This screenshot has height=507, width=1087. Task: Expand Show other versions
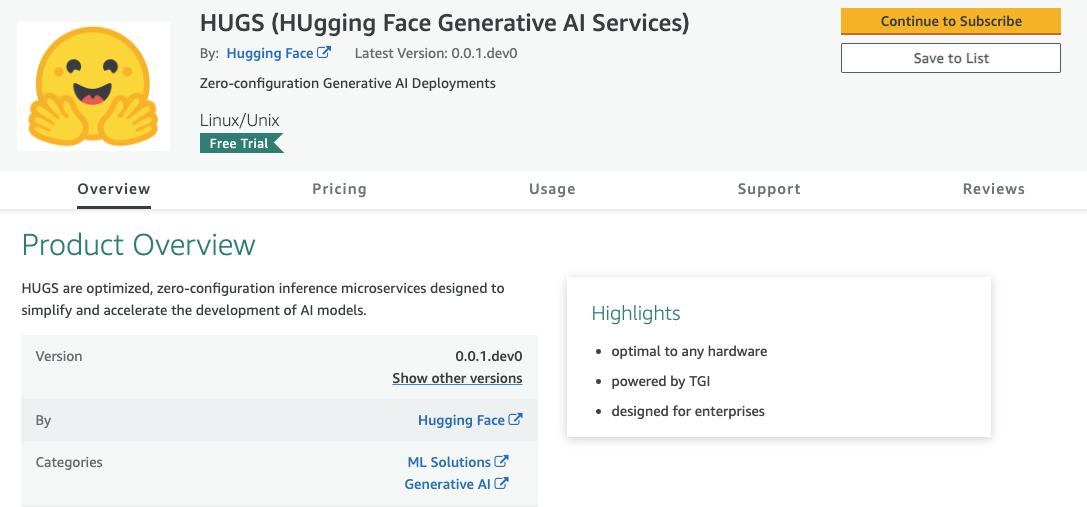[x=457, y=378]
